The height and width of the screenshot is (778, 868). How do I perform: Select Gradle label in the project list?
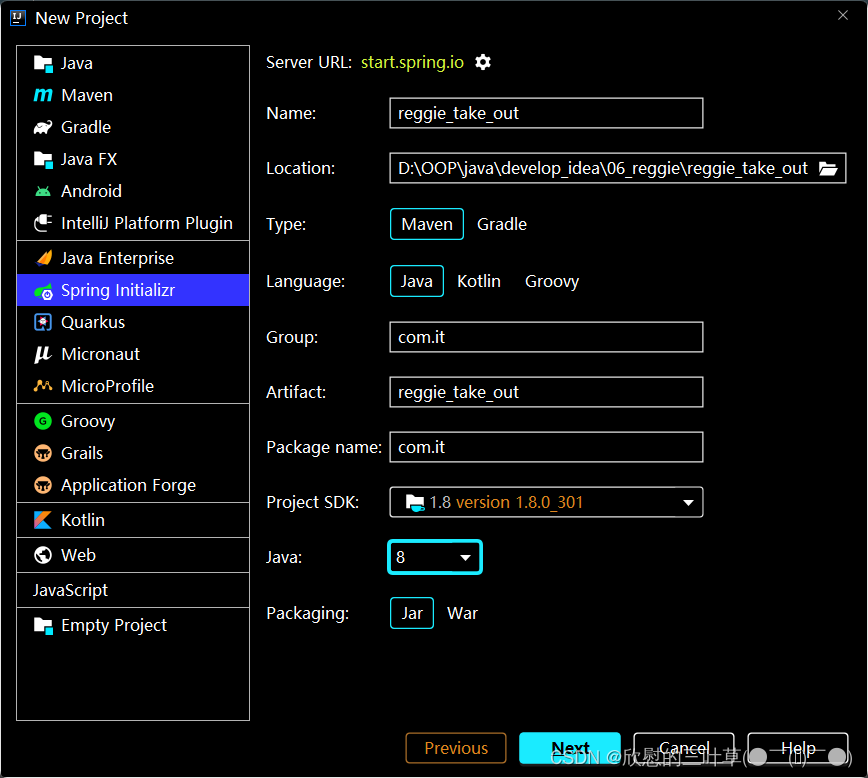click(86, 127)
